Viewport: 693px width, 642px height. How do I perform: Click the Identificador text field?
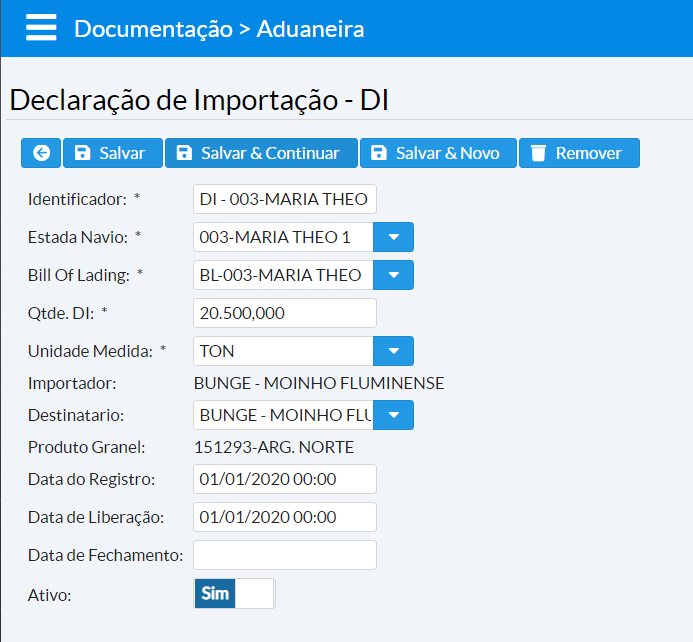[x=284, y=199]
